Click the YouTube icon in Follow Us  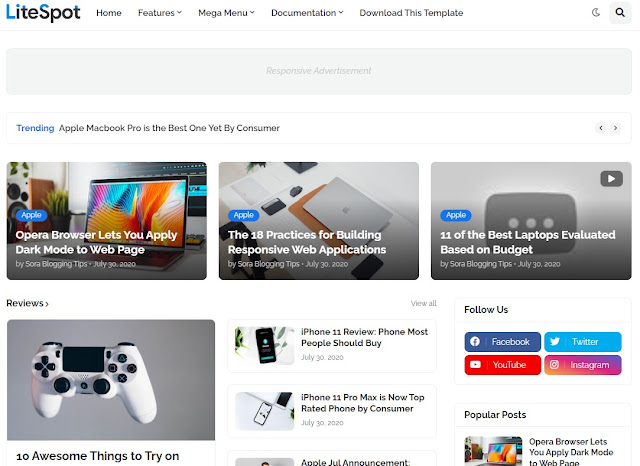tap(475, 364)
